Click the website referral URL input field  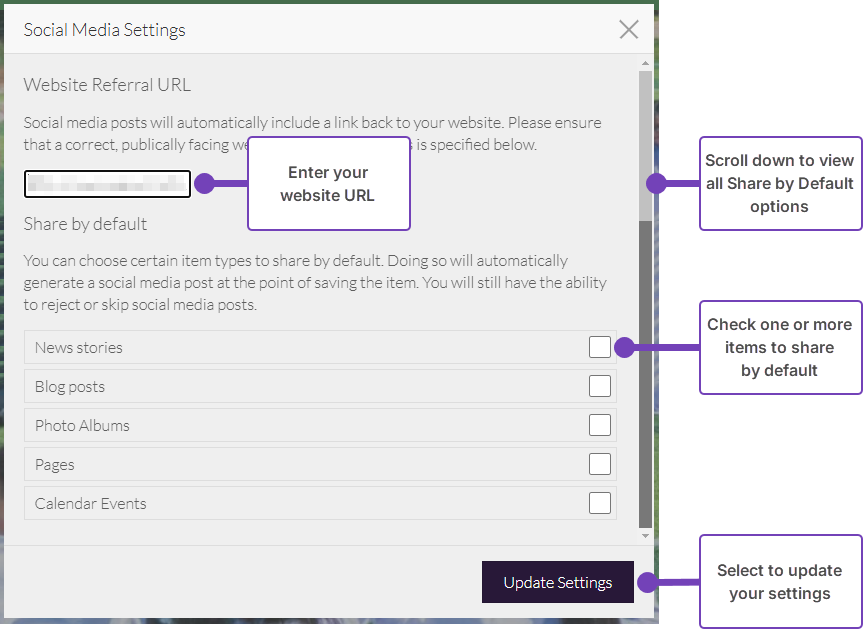[x=107, y=184]
